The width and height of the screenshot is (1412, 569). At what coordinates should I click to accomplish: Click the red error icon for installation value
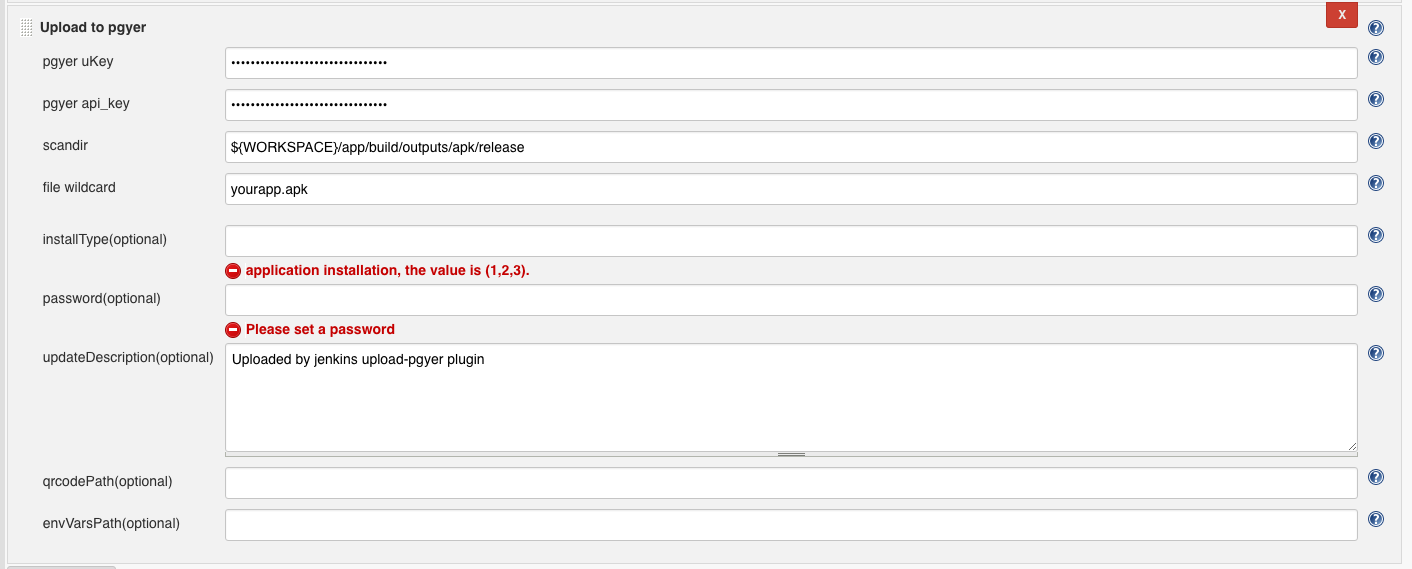[x=233, y=270]
